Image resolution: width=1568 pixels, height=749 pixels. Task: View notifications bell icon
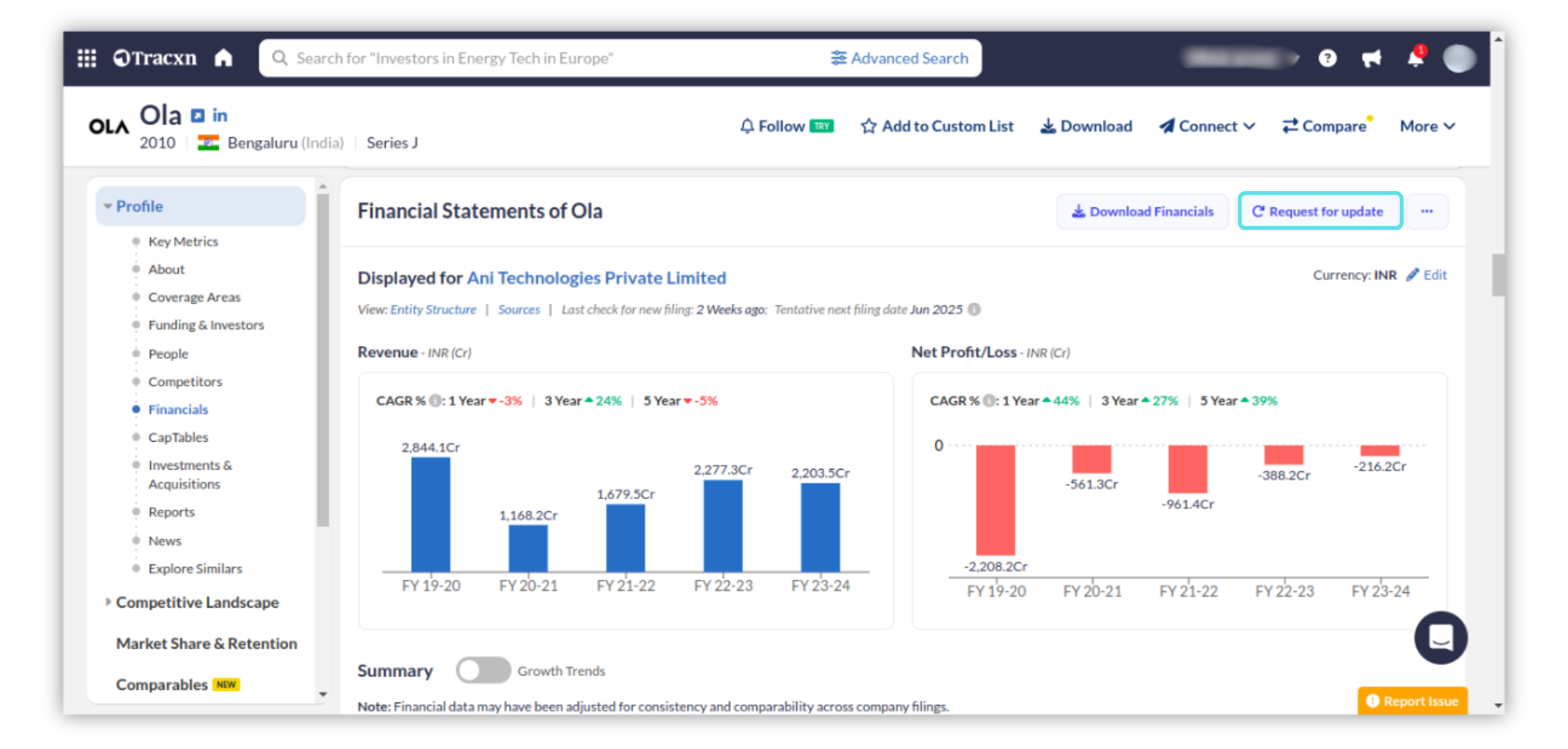1415,58
